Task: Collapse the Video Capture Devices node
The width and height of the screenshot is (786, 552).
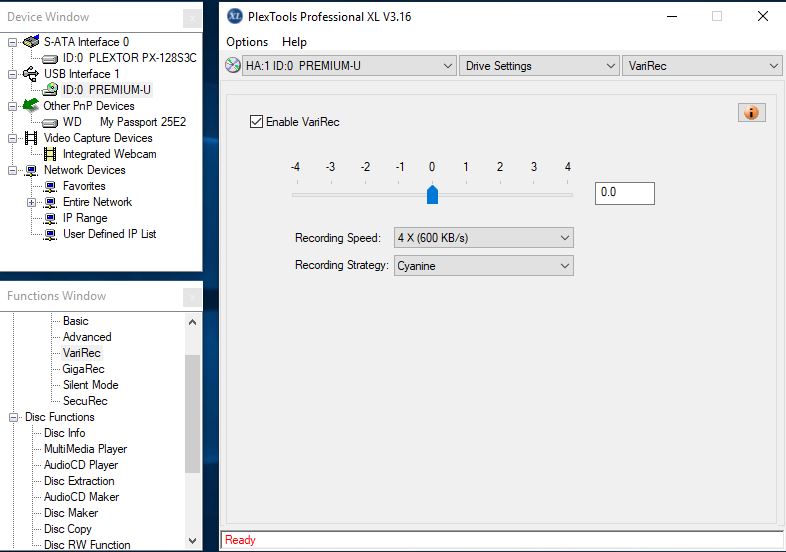Action: [13, 138]
